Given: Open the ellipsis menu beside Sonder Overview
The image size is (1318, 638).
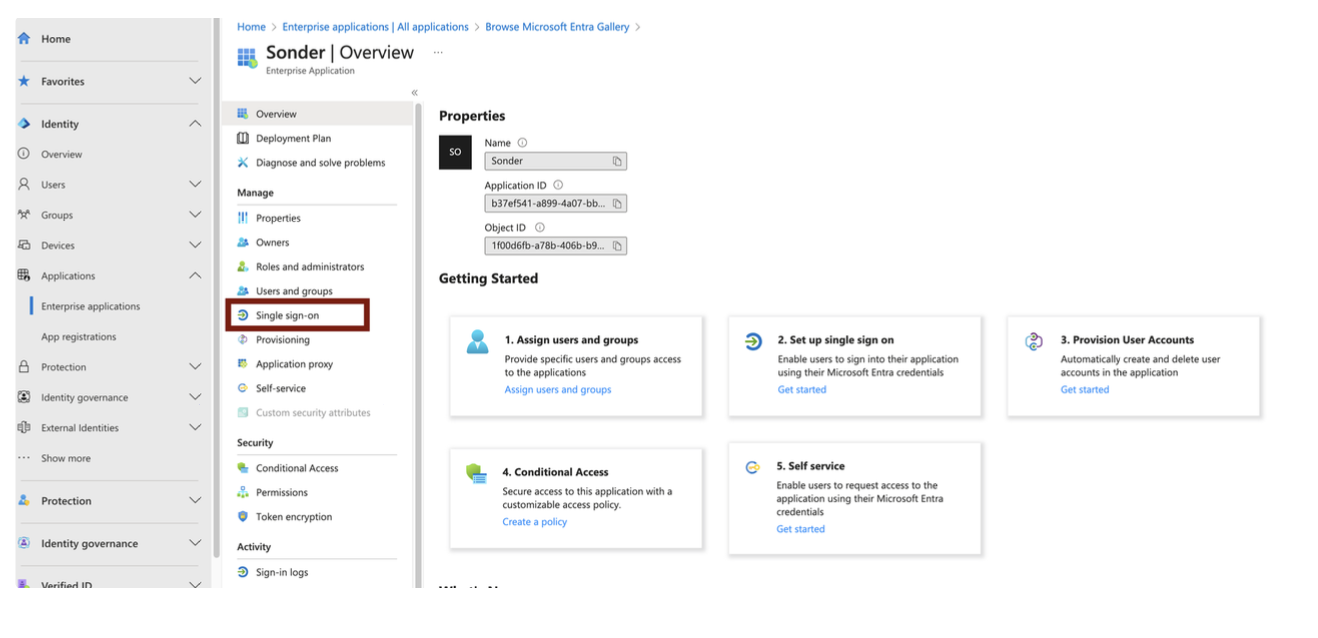Looking at the screenshot, I should (438, 52).
